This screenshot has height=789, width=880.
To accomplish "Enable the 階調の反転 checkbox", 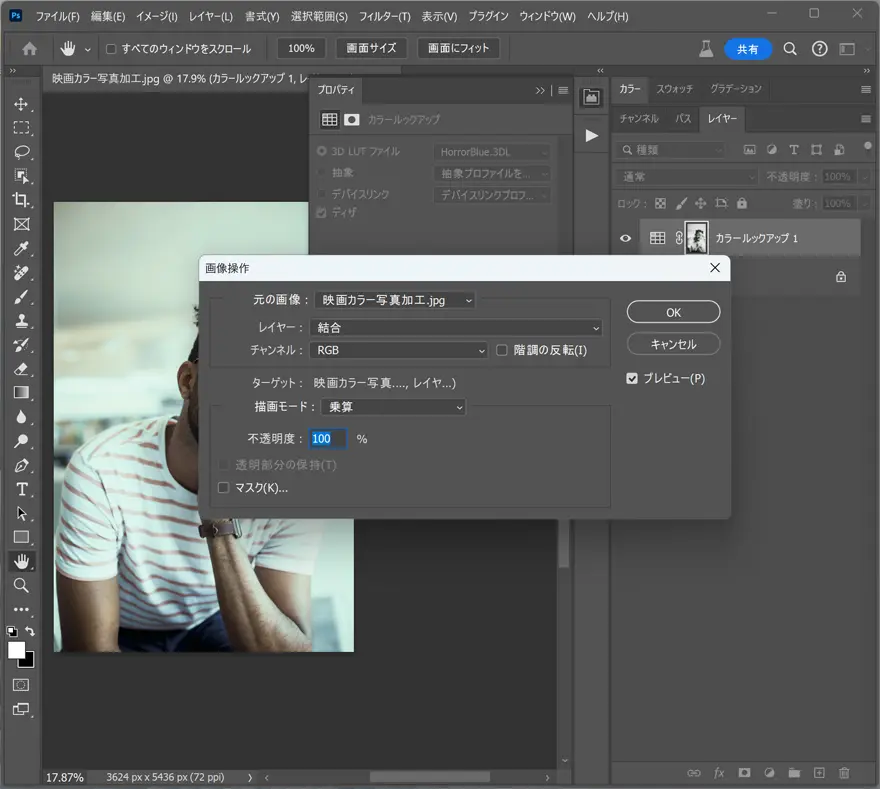I will [x=503, y=350].
